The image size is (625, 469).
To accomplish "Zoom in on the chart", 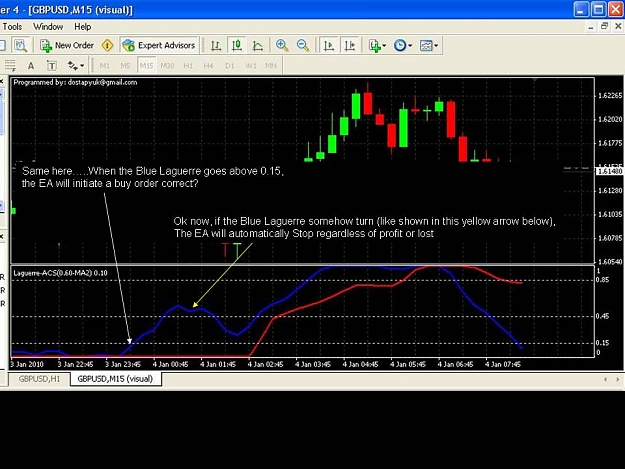I will [x=282, y=45].
